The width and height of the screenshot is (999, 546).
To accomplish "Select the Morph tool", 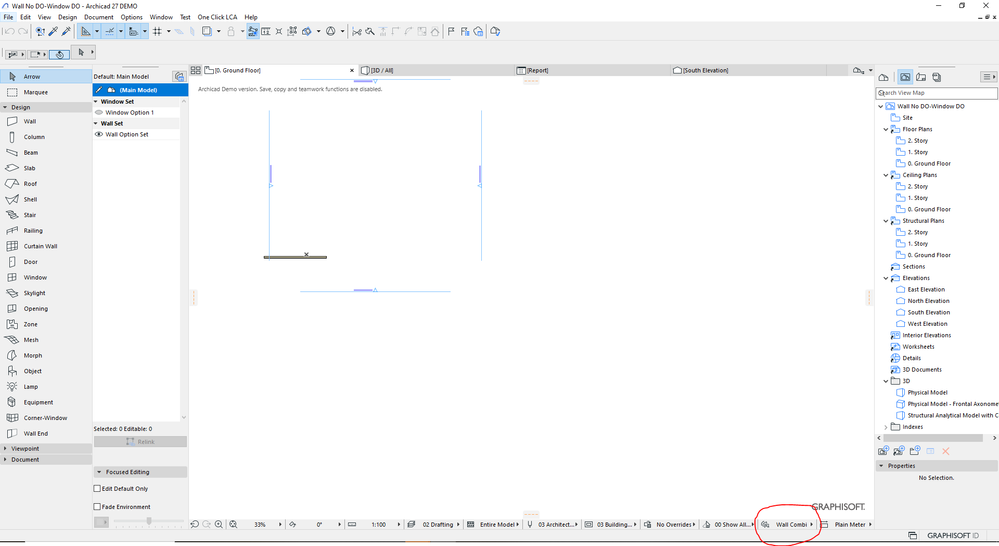I will pos(46,356).
